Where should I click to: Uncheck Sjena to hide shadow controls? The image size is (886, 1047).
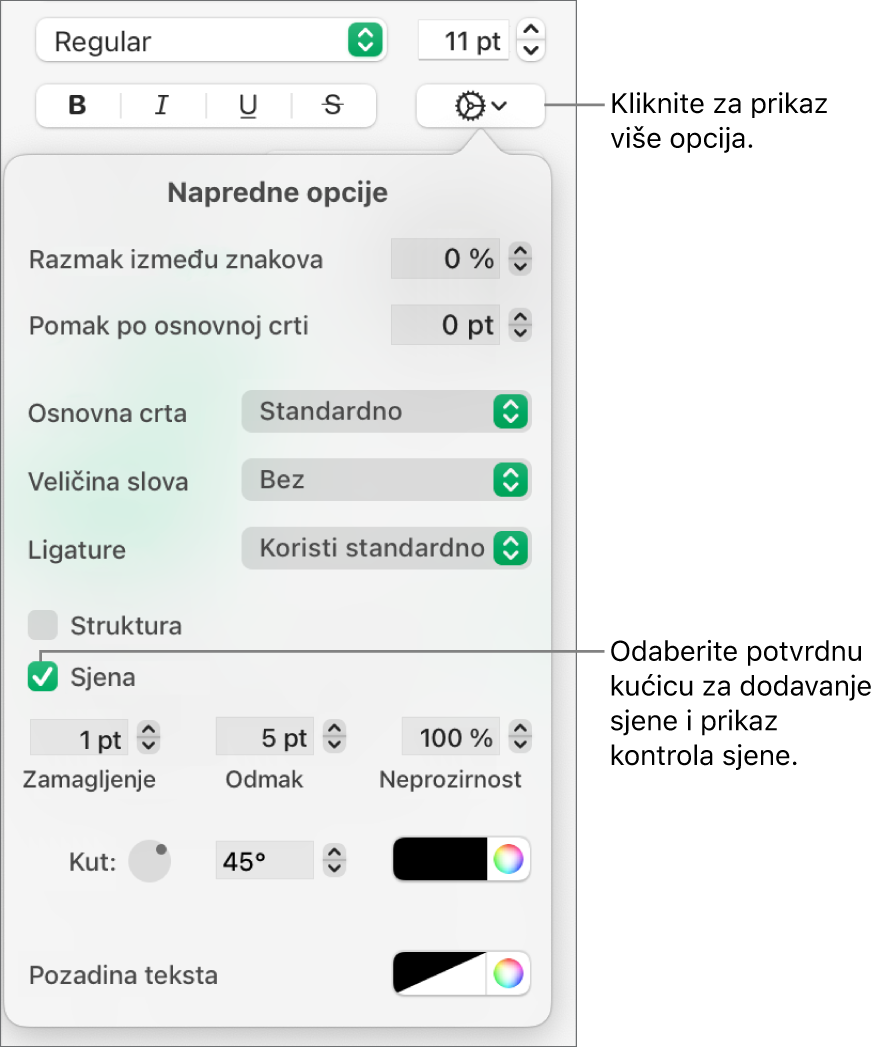pyautogui.click(x=42, y=677)
